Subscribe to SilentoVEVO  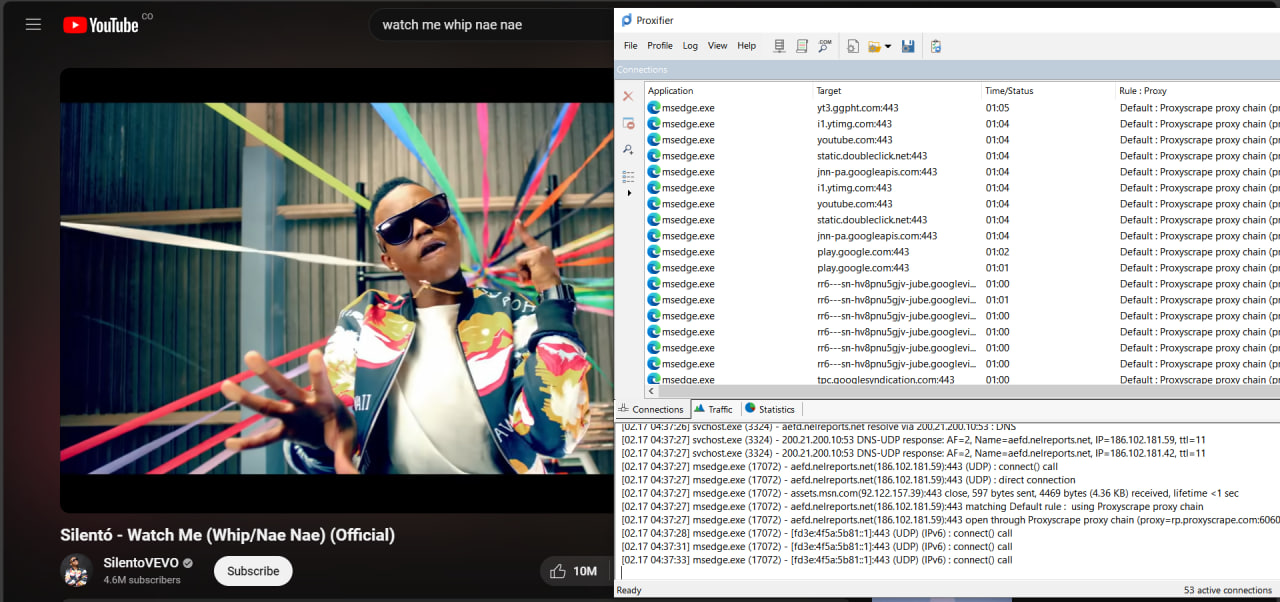pyautogui.click(x=252, y=570)
